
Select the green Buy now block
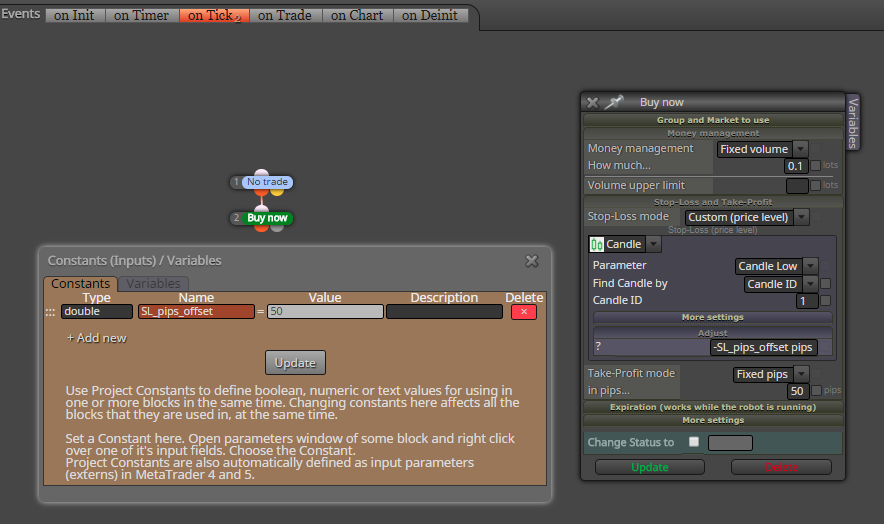267,218
